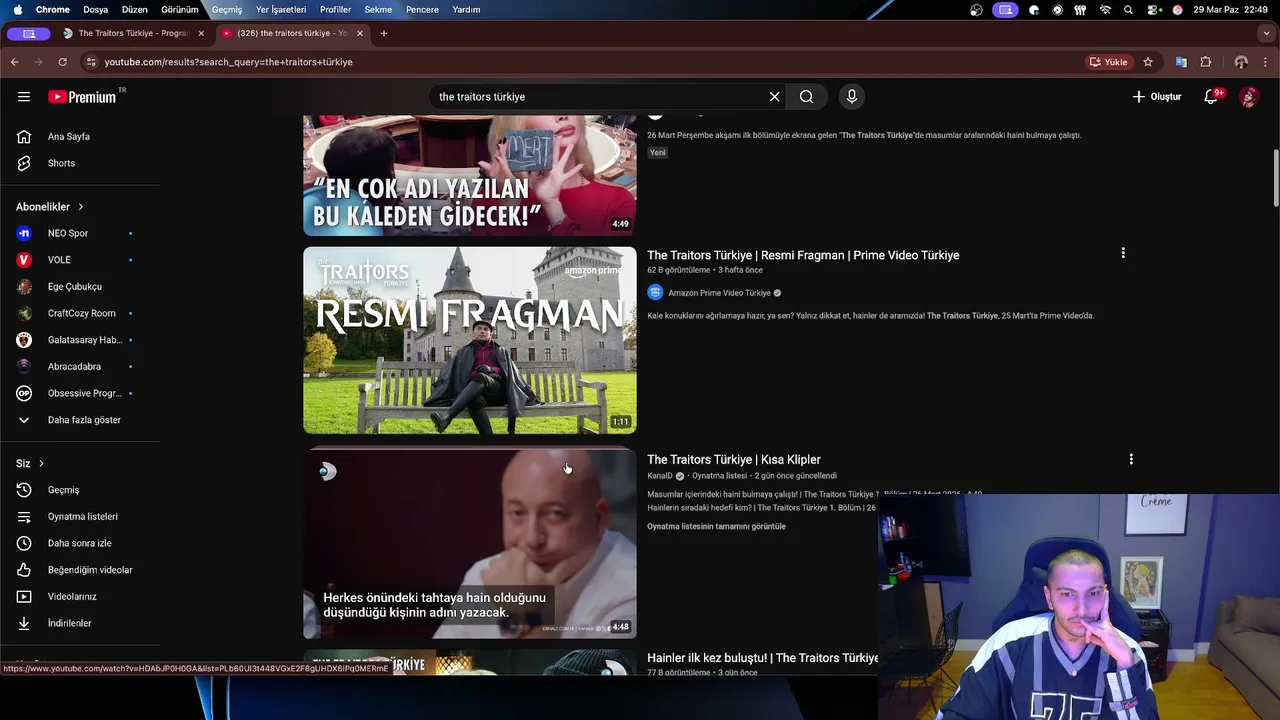The height and width of the screenshot is (720, 1280).
Task: Click the Oluştur create button
Action: pyautogui.click(x=1157, y=97)
